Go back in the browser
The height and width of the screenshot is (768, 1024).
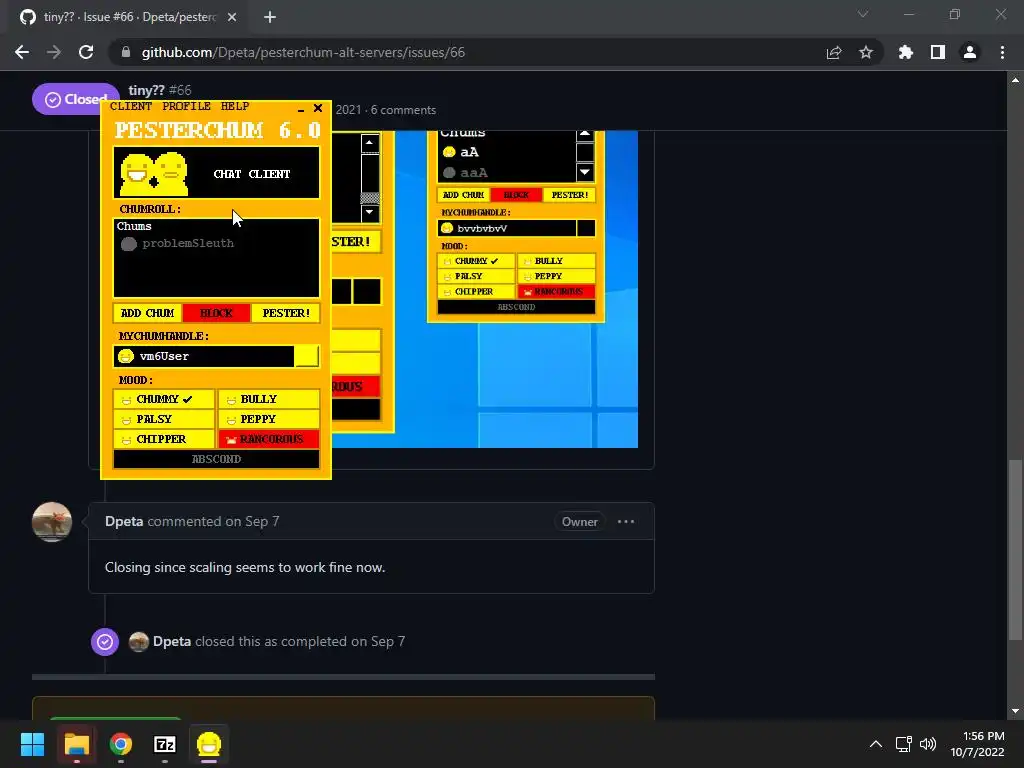pyautogui.click(x=22, y=52)
